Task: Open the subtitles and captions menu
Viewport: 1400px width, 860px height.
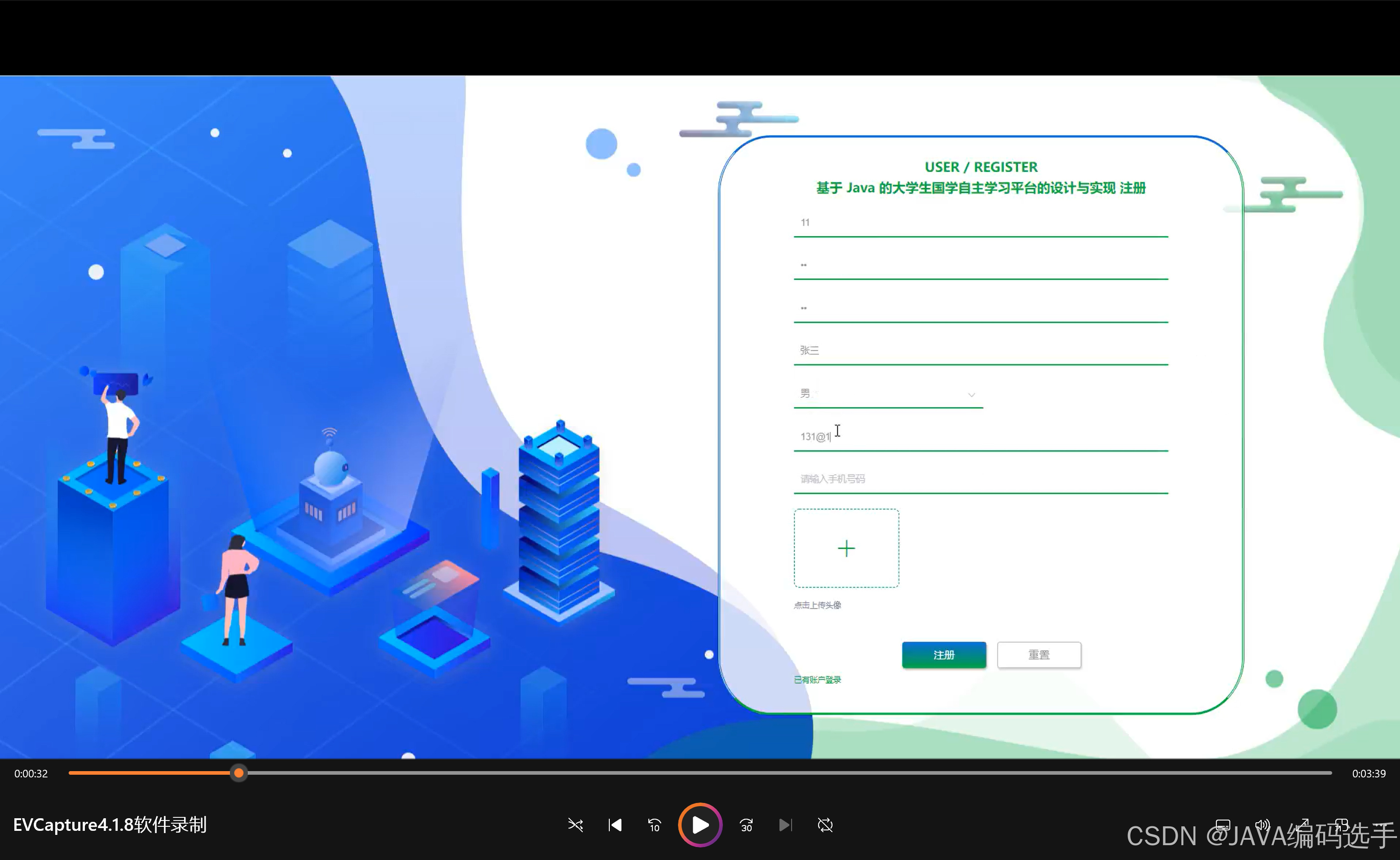Action: pos(1223,825)
